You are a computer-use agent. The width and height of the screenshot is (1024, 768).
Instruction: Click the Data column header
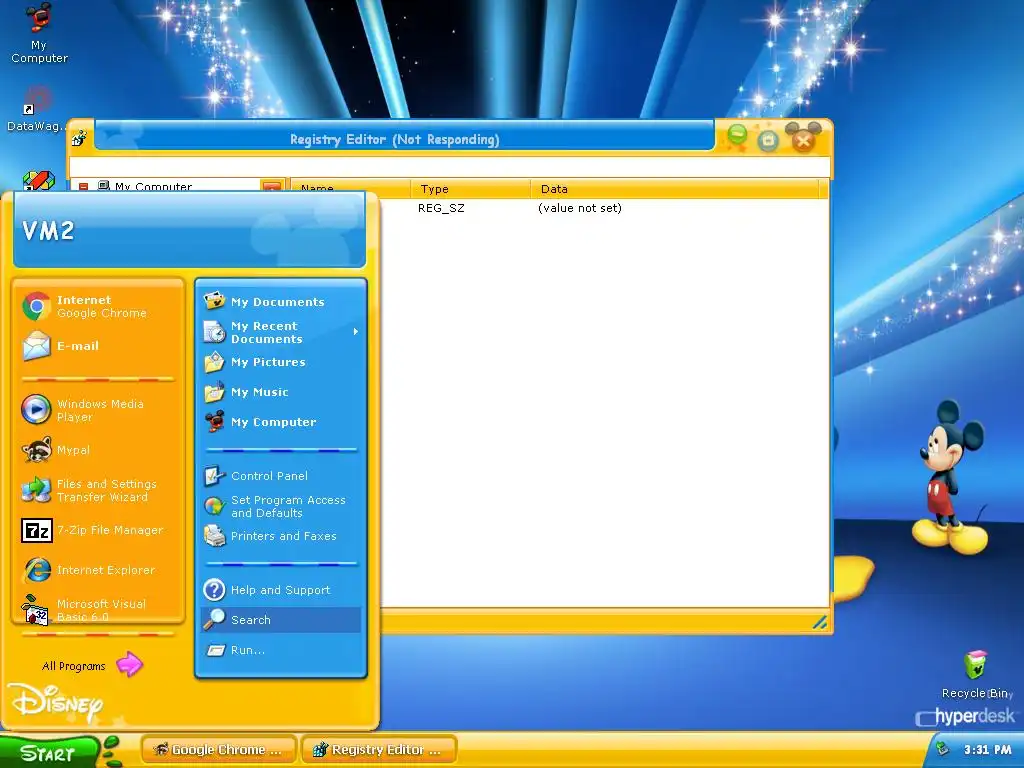pyautogui.click(x=675, y=189)
